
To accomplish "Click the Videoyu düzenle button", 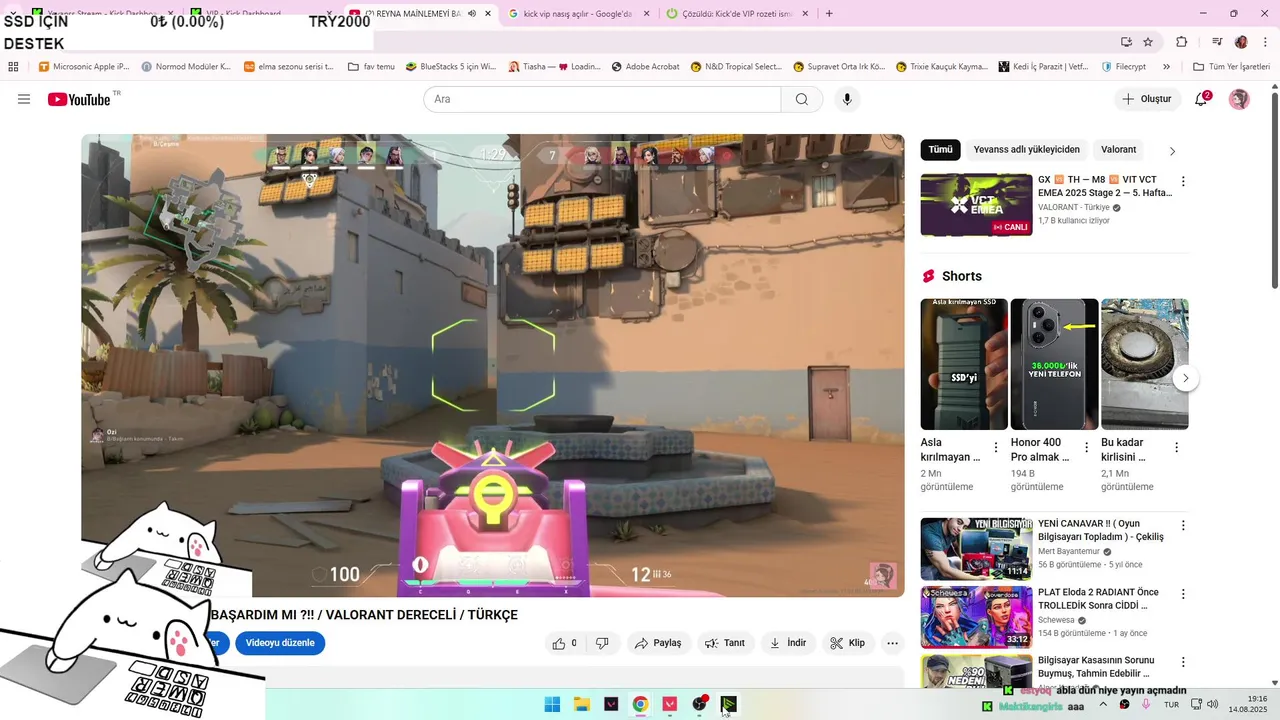I will click(x=280, y=643).
